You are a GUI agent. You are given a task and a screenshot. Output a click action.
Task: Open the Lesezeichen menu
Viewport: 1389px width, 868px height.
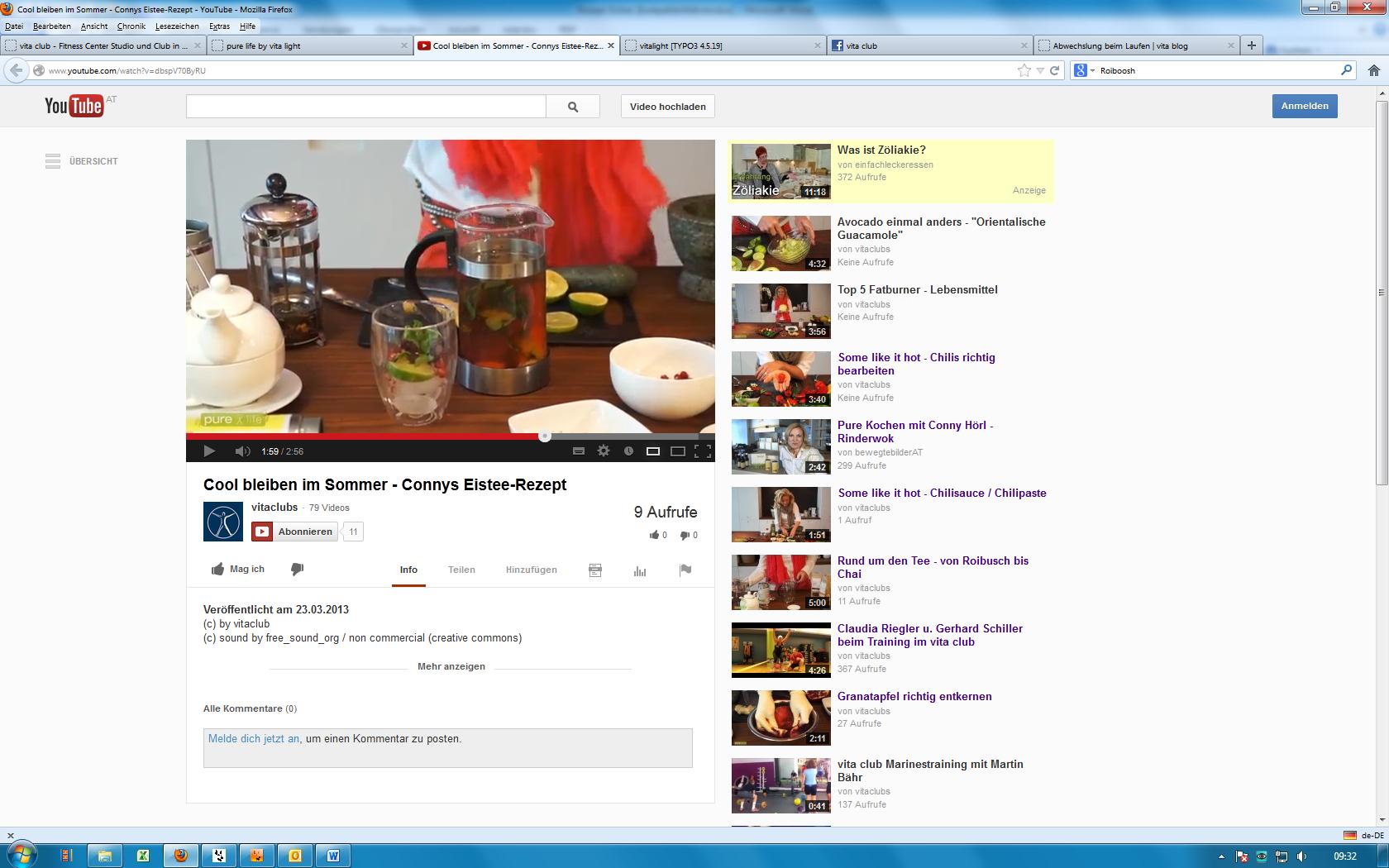(x=177, y=26)
